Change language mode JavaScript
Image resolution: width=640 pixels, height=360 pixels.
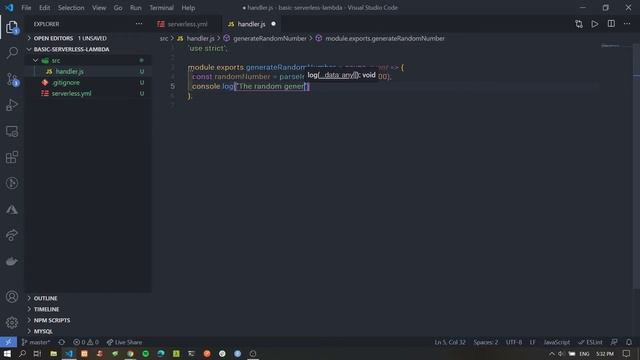click(556, 342)
